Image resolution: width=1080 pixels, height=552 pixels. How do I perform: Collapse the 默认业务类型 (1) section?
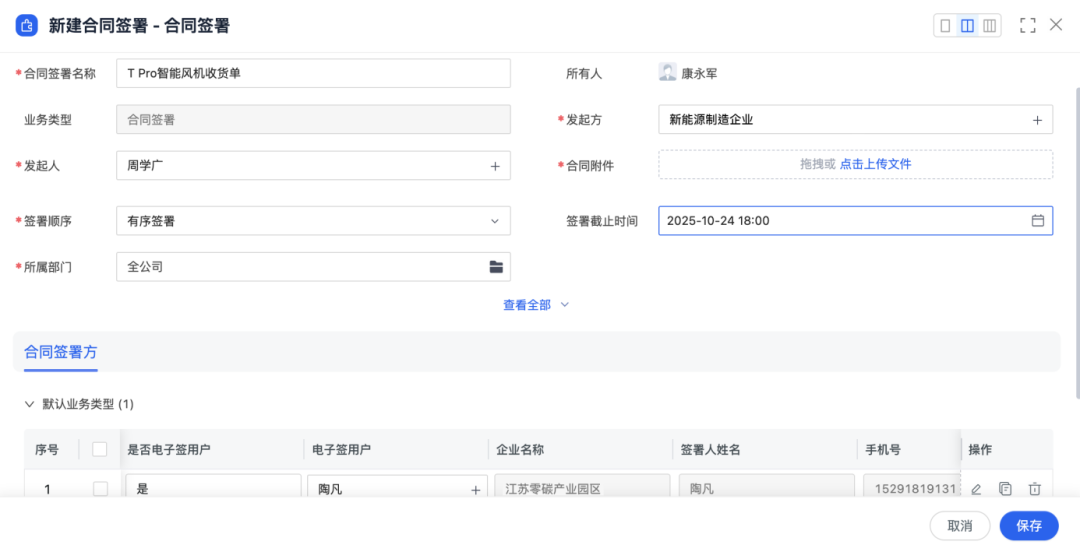click(x=28, y=404)
